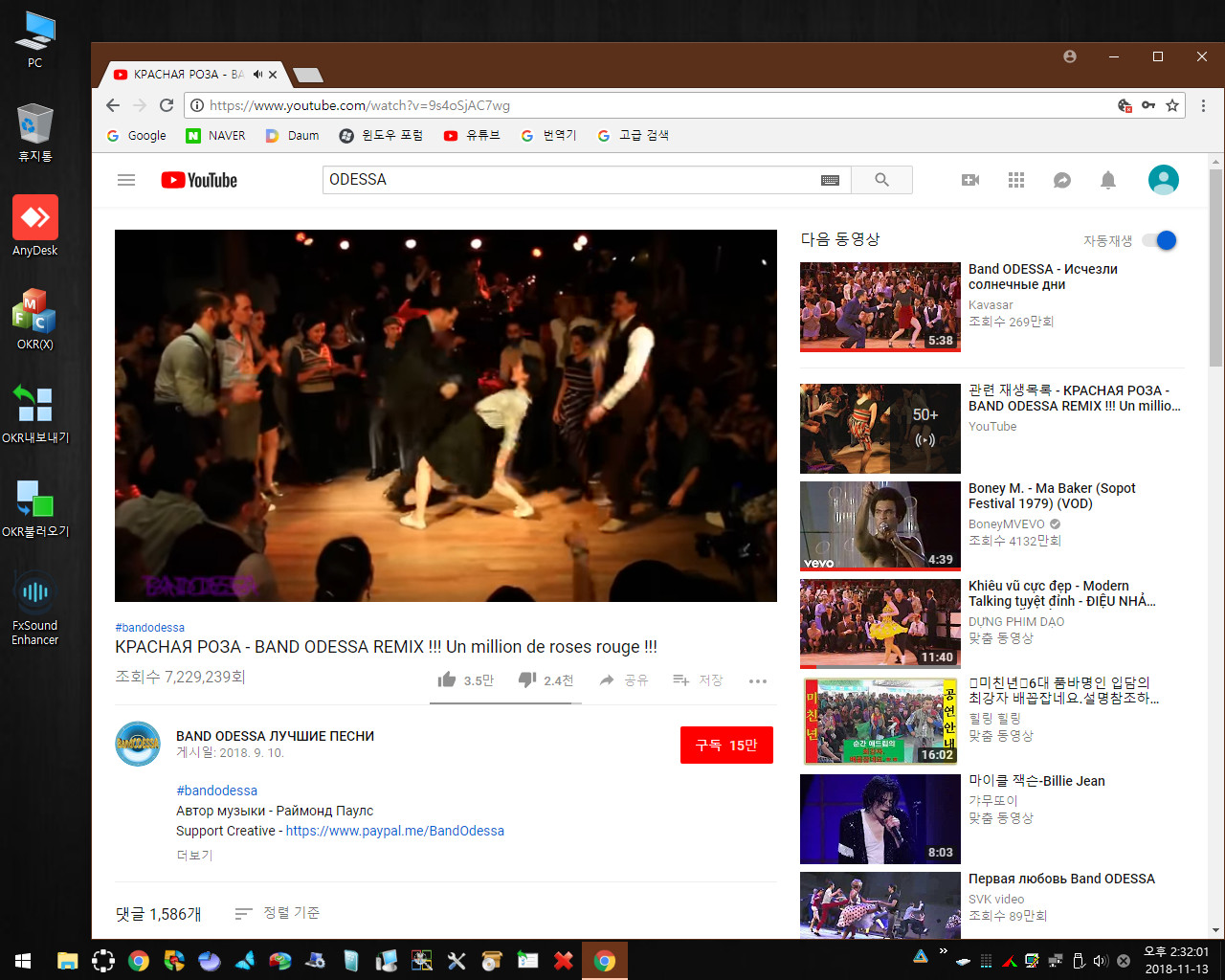
Task: Open the Google bookmark
Action: [x=137, y=136]
